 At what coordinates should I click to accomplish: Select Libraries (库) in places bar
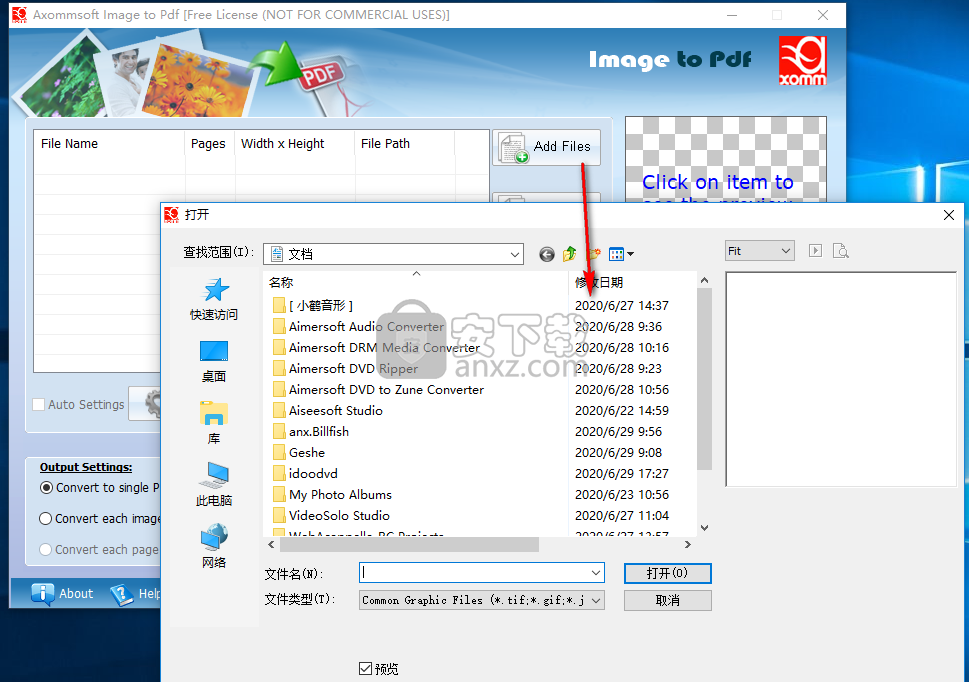214,423
